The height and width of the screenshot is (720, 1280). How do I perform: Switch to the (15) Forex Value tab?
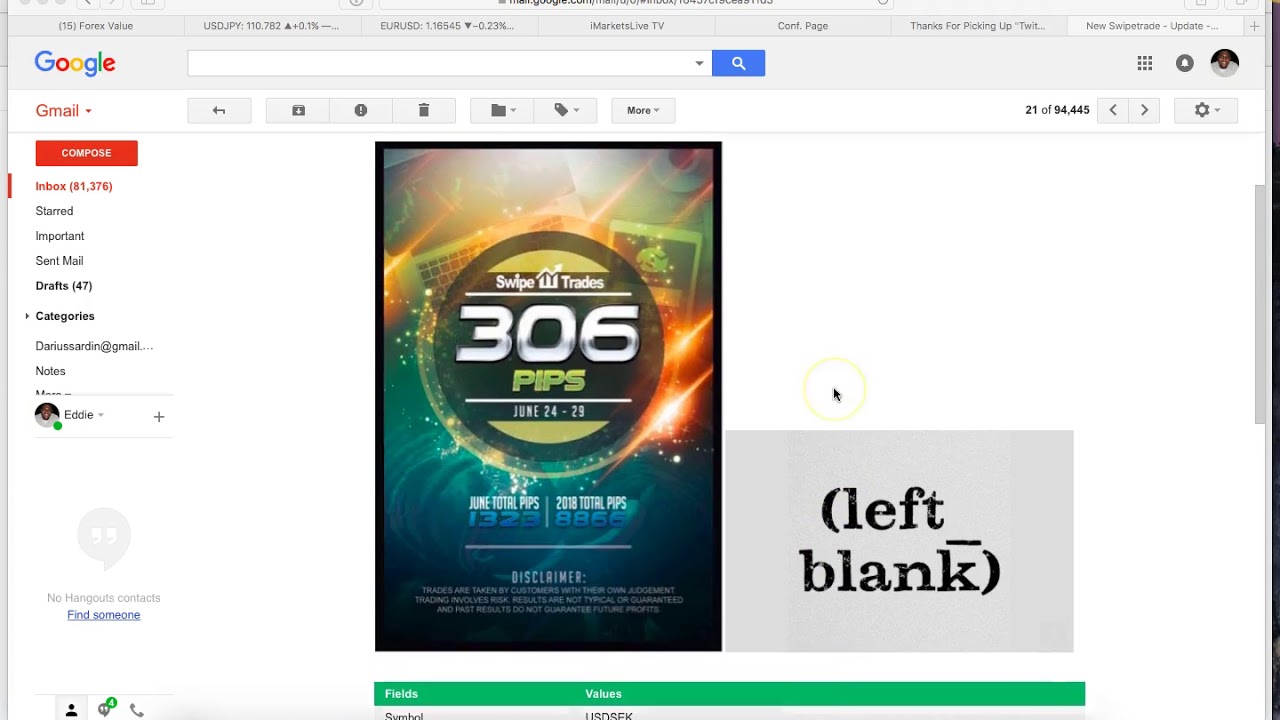coord(96,25)
